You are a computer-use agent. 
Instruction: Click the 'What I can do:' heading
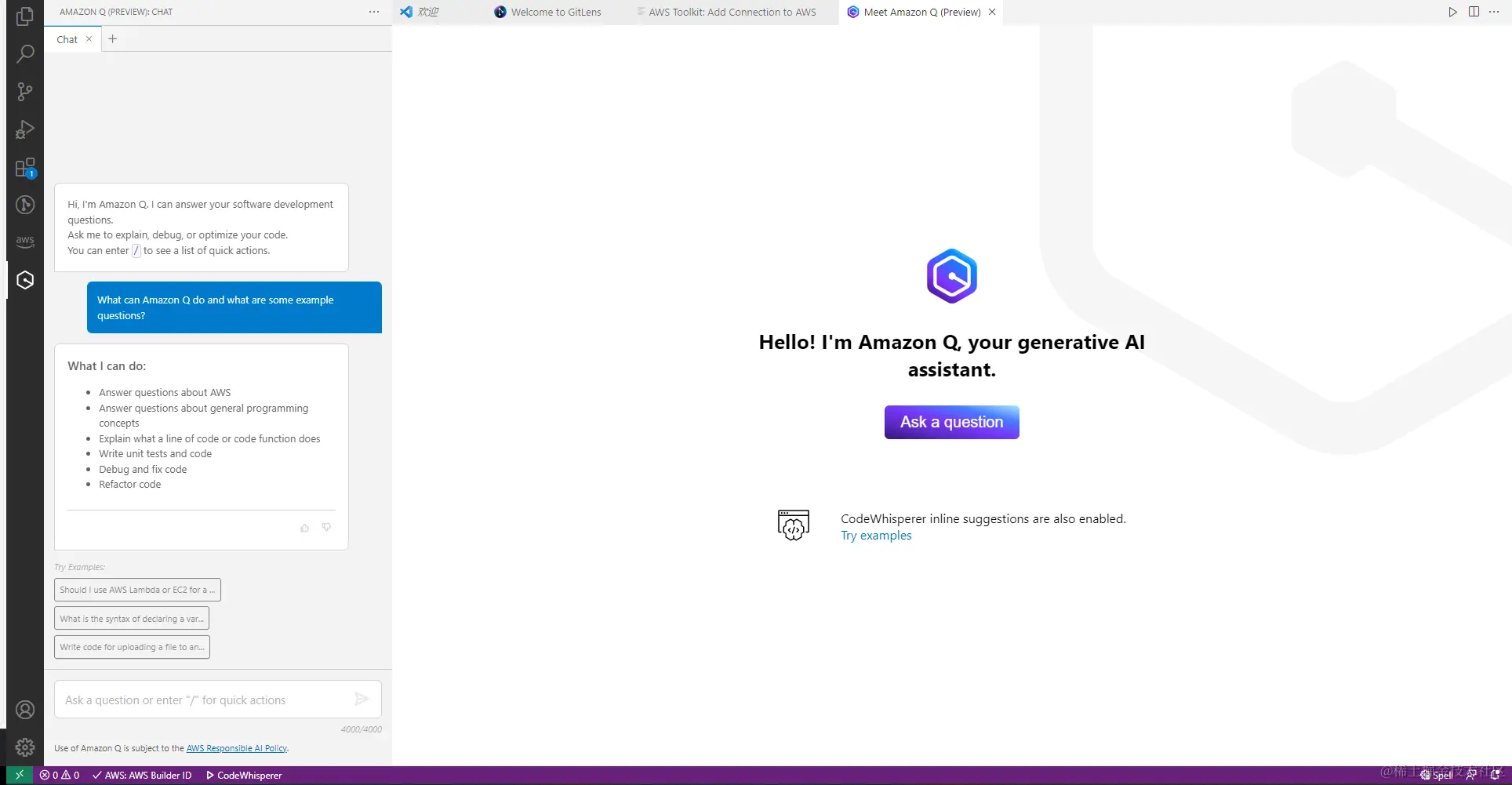(x=107, y=366)
